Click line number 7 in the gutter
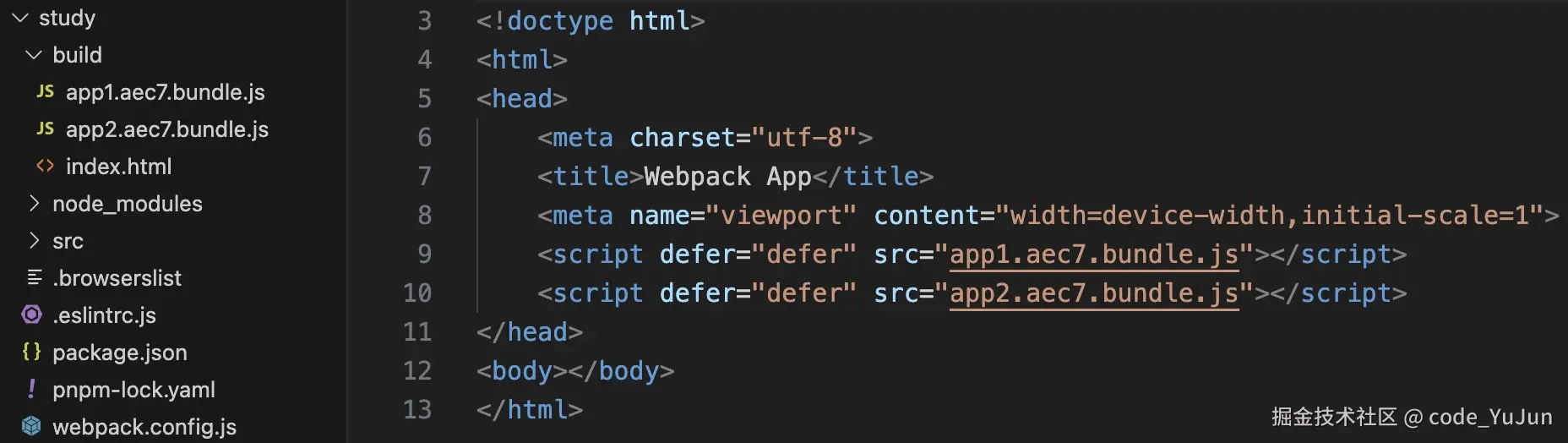This screenshot has width=1568, height=443. tap(424, 177)
